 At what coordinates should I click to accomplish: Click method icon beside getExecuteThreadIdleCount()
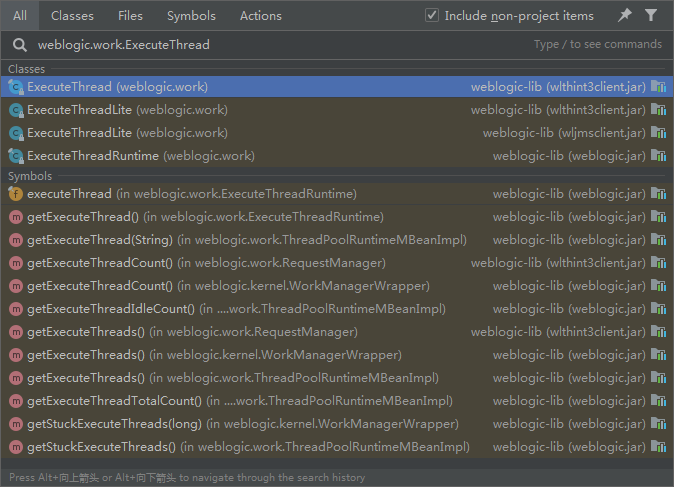pyautogui.click(x=16, y=309)
